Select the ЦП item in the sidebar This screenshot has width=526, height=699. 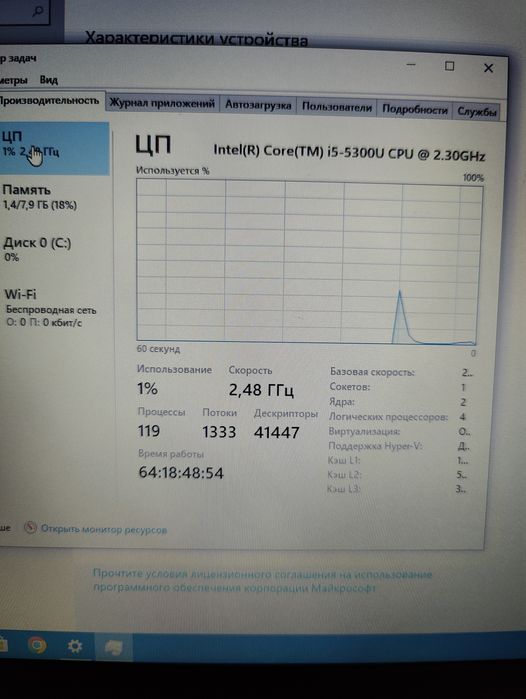[53, 148]
